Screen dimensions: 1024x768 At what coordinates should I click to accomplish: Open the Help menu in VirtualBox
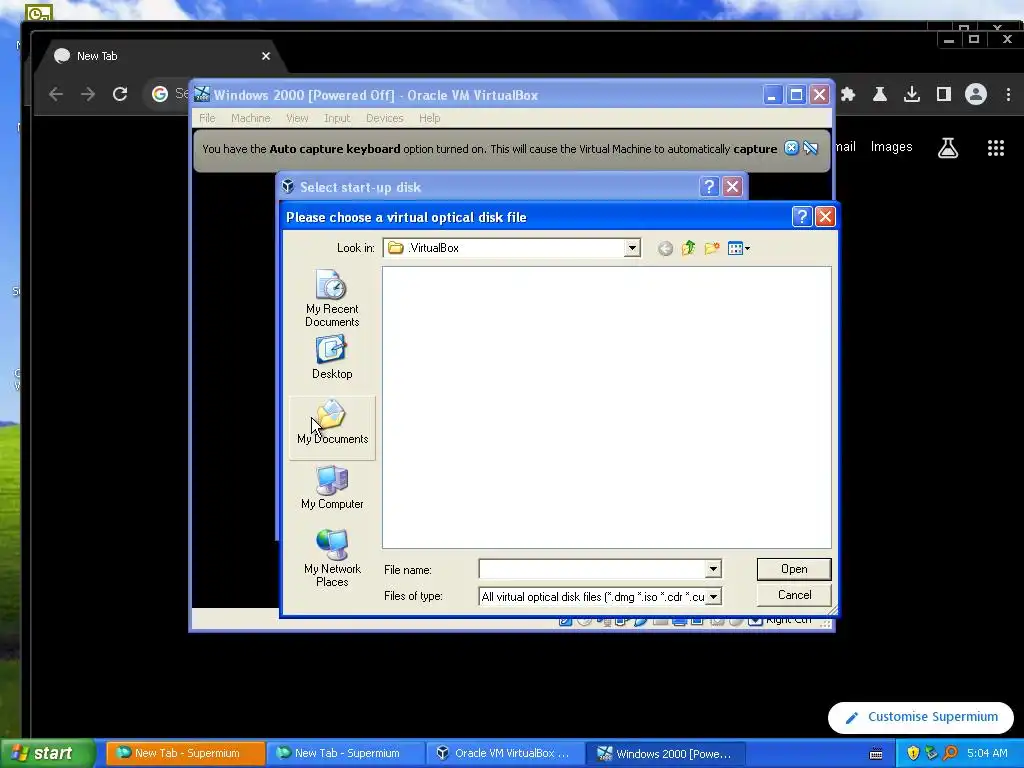click(430, 118)
